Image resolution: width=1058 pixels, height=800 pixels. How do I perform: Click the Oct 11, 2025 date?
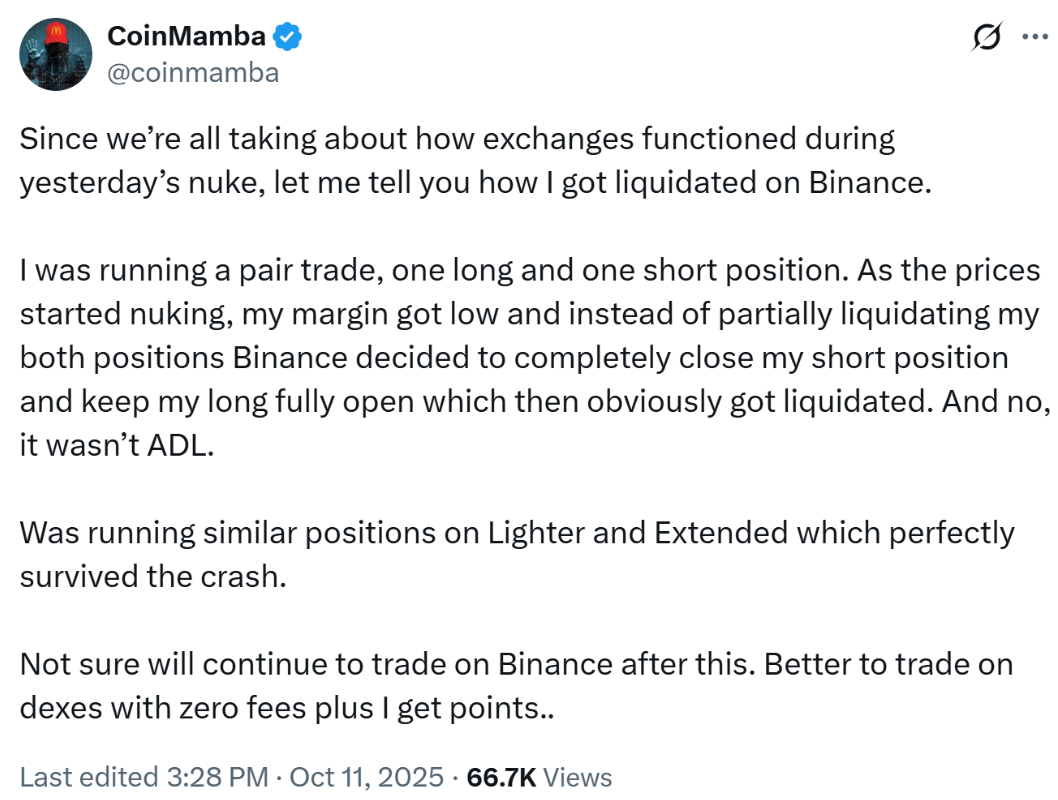pyautogui.click(x=368, y=777)
